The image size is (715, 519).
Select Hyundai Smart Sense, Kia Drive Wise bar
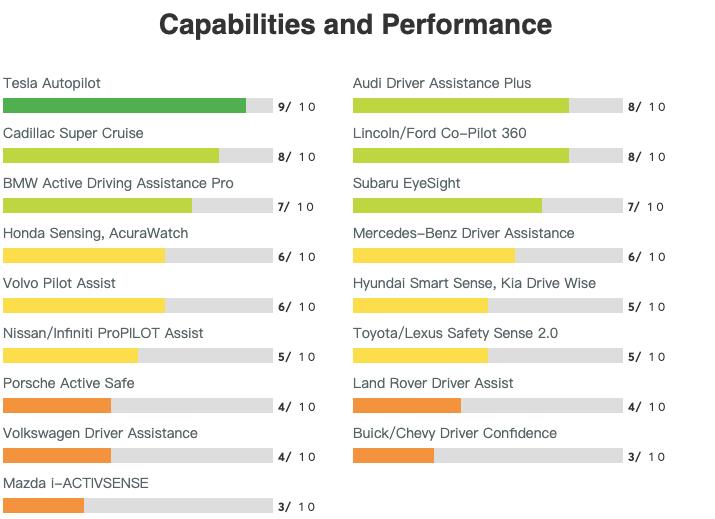tap(487, 306)
